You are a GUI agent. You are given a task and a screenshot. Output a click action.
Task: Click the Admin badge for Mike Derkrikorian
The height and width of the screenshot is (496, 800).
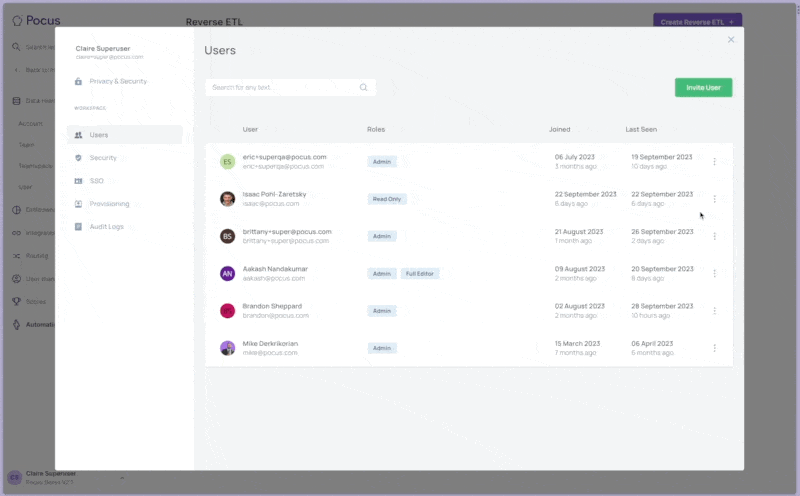pos(382,348)
